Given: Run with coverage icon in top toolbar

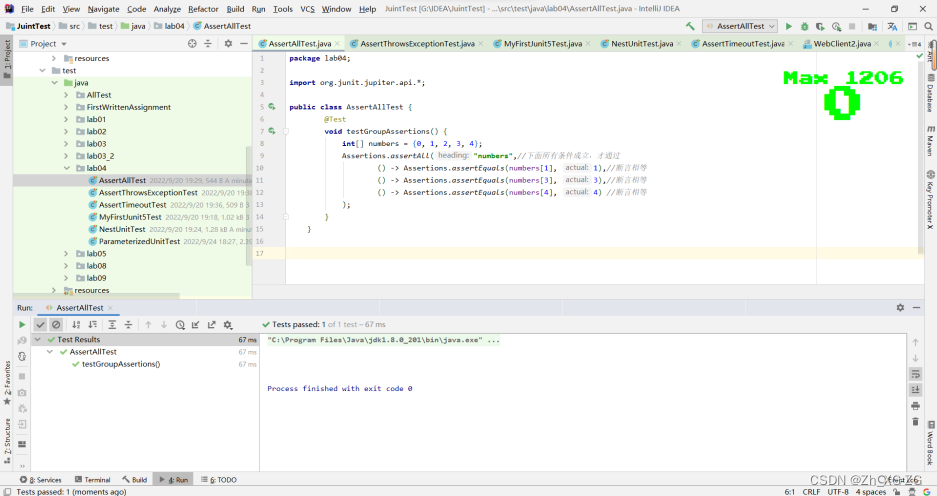Looking at the screenshot, I should coord(820,26).
